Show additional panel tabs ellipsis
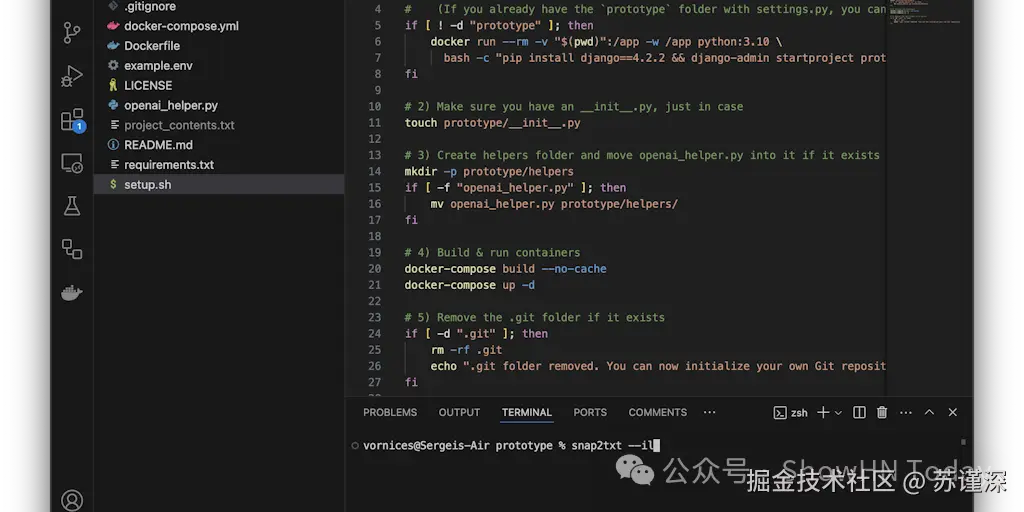Viewport: 1024px width, 512px height. 709,413
